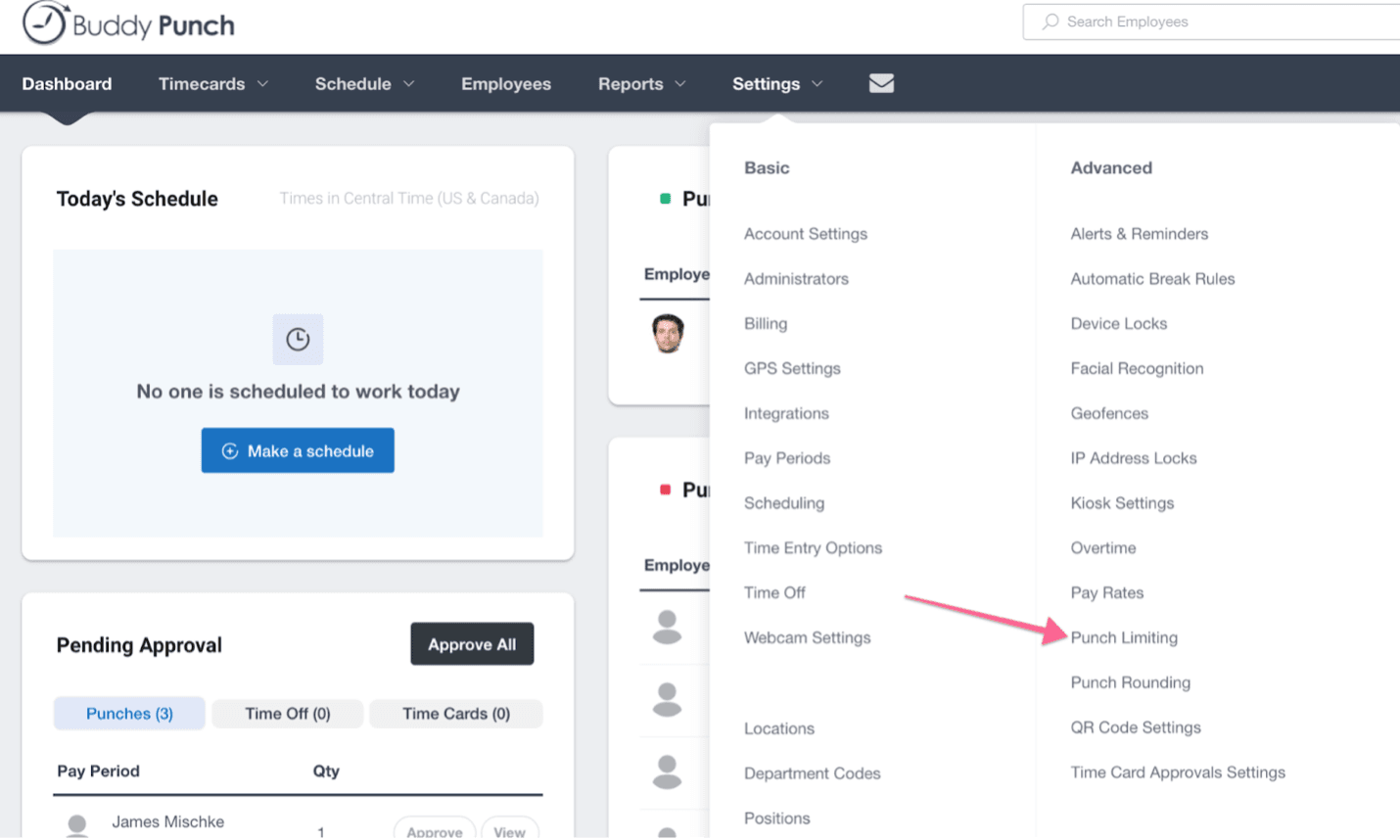Expand the Schedule dropdown menu
1400x840 pixels.
point(364,84)
